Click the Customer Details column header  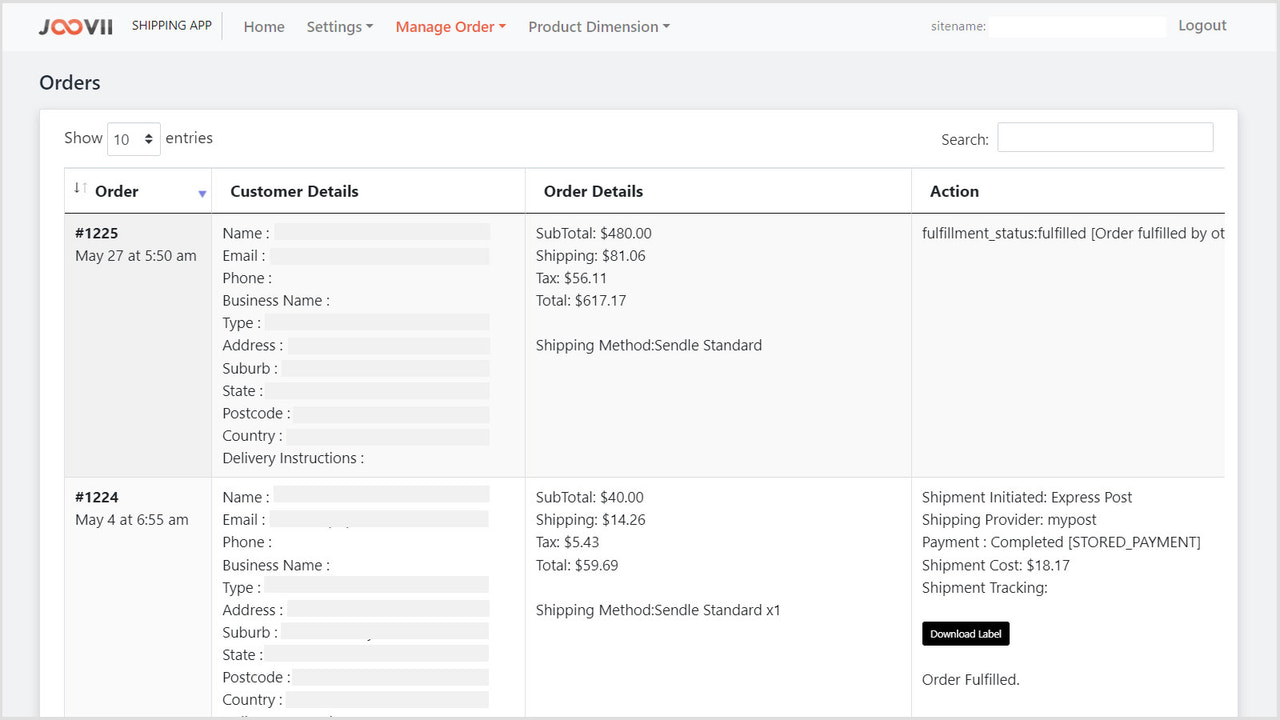294,191
